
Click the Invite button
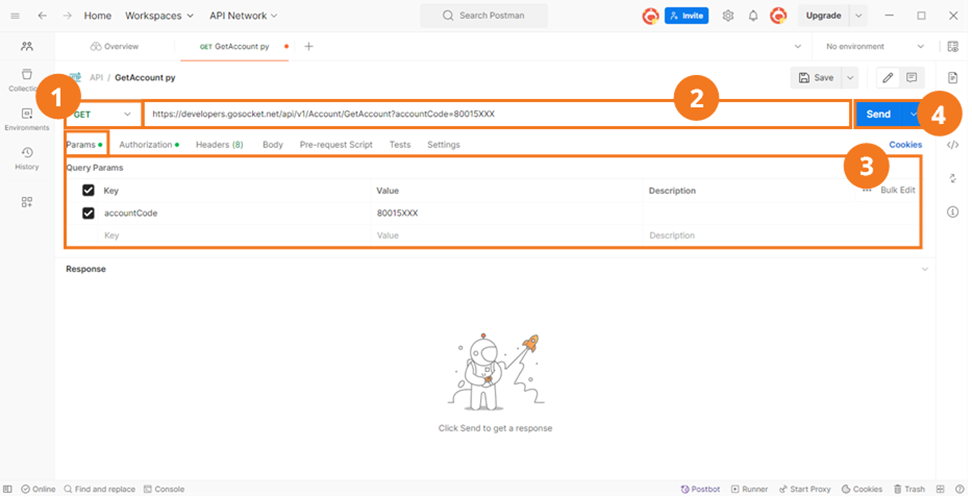tap(686, 15)
